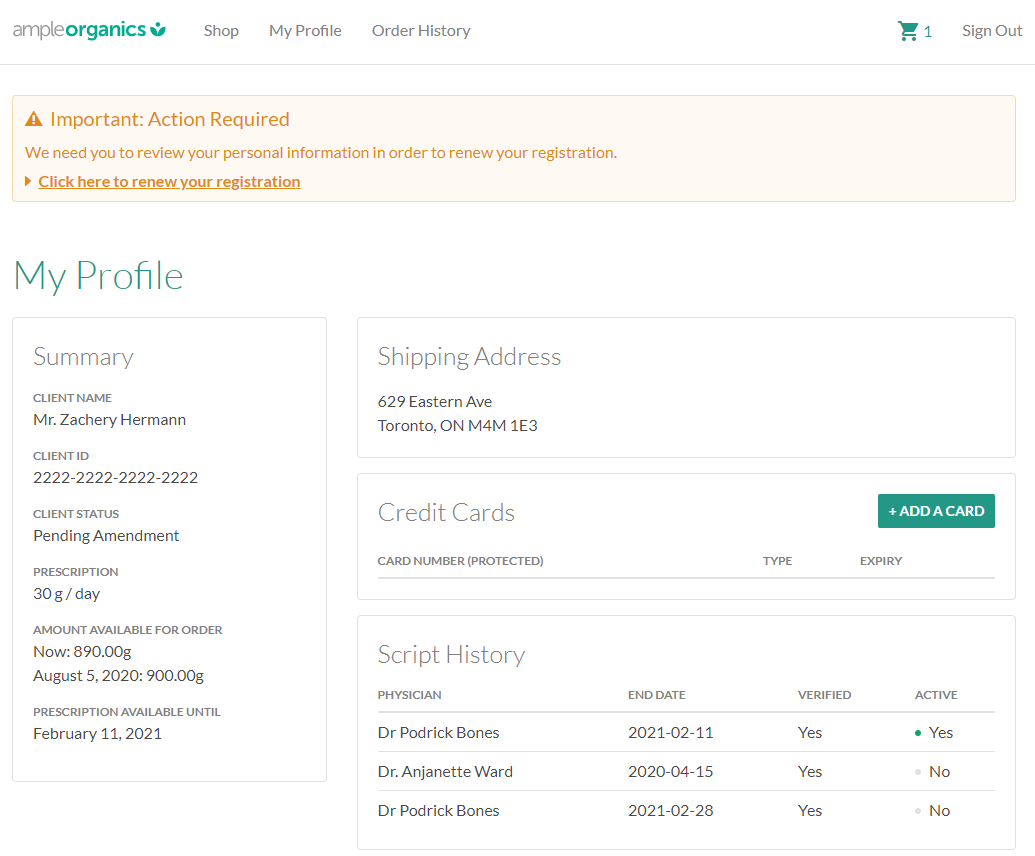1035x856 pixels.
Task: Open the shopping cart icon
Action: click(908, 31)
